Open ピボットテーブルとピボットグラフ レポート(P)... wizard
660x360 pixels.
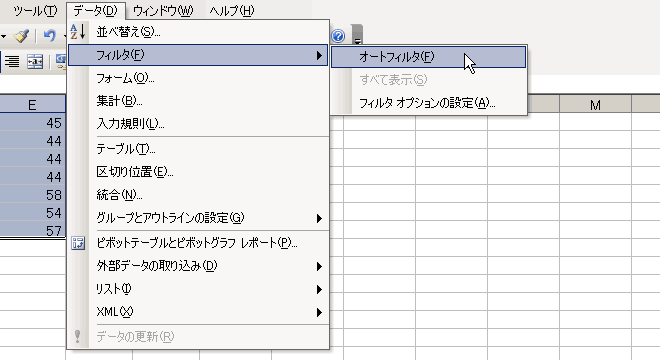point(198,243)
